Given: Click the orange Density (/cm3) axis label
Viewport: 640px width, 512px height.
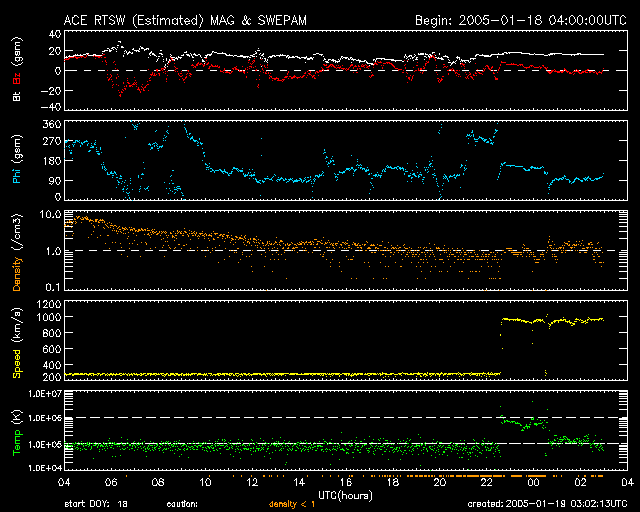Looking at the screenshot, I should pos(15,250).
